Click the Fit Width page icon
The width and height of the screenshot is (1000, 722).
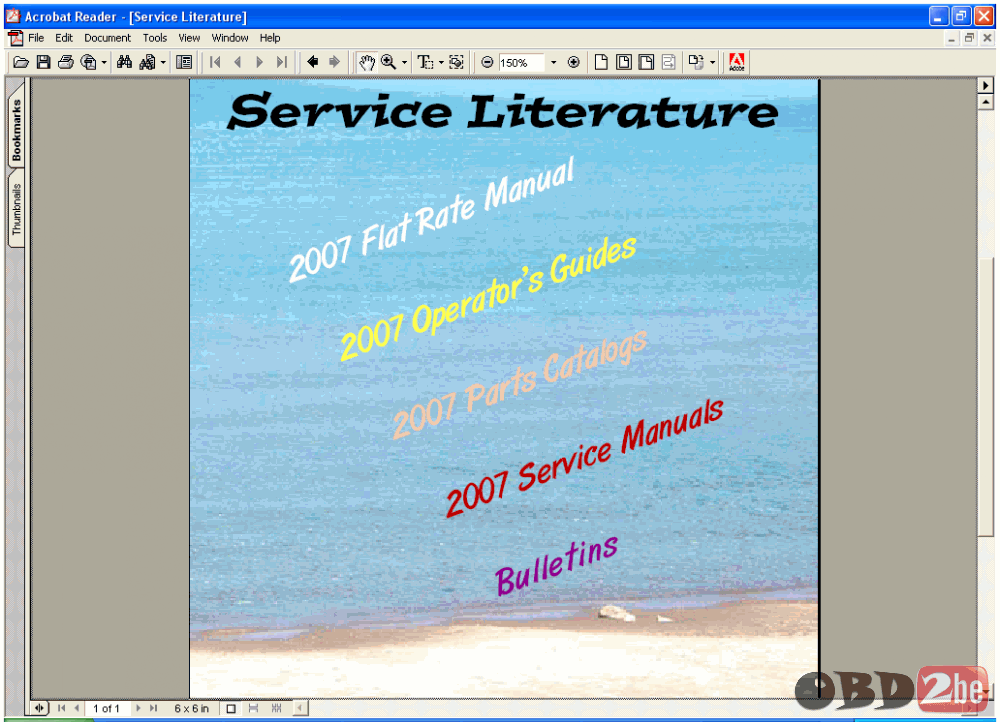click(646, 62)
